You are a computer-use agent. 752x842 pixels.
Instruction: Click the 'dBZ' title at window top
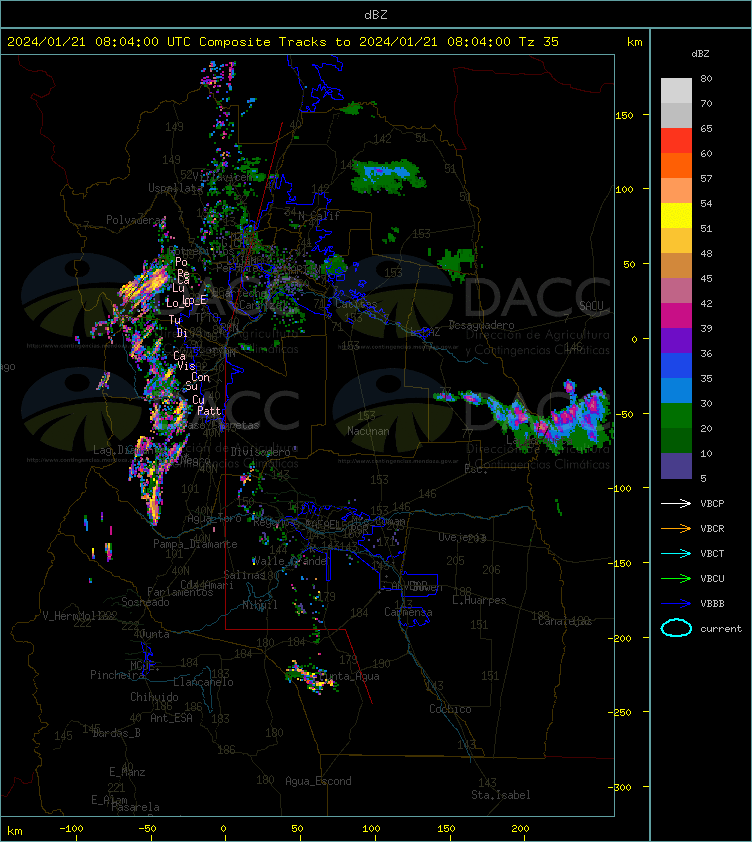click(x=375, y=15)
